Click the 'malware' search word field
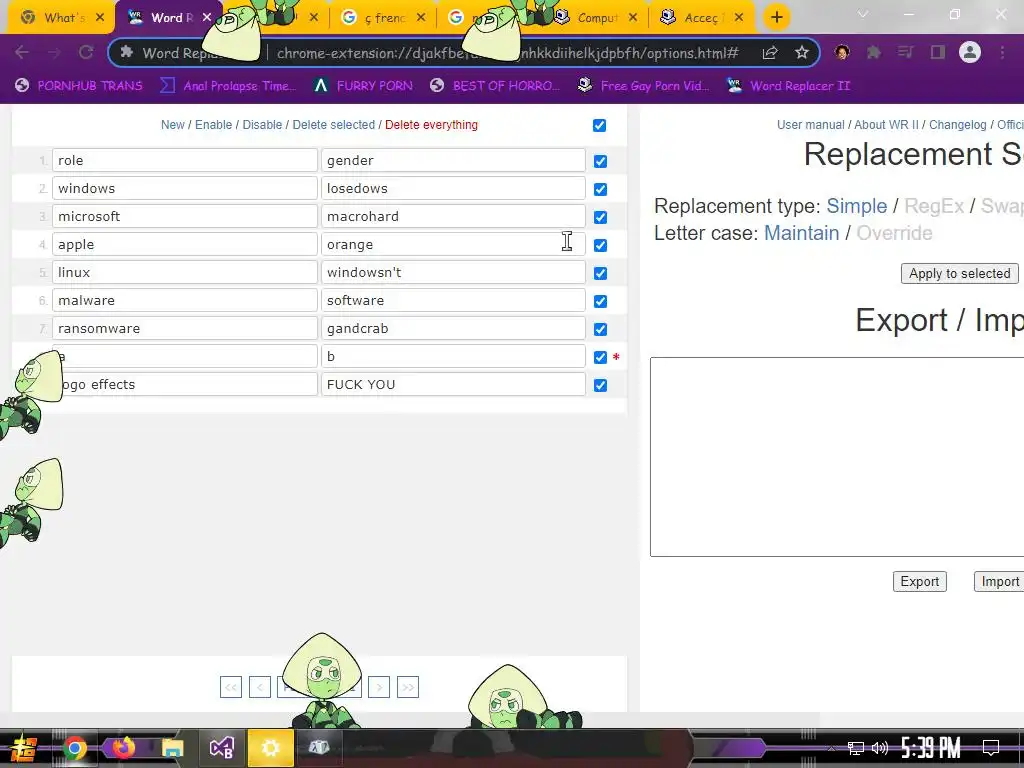The height and width of the screenshot is (768, 1024). click(x=185, y=300)
